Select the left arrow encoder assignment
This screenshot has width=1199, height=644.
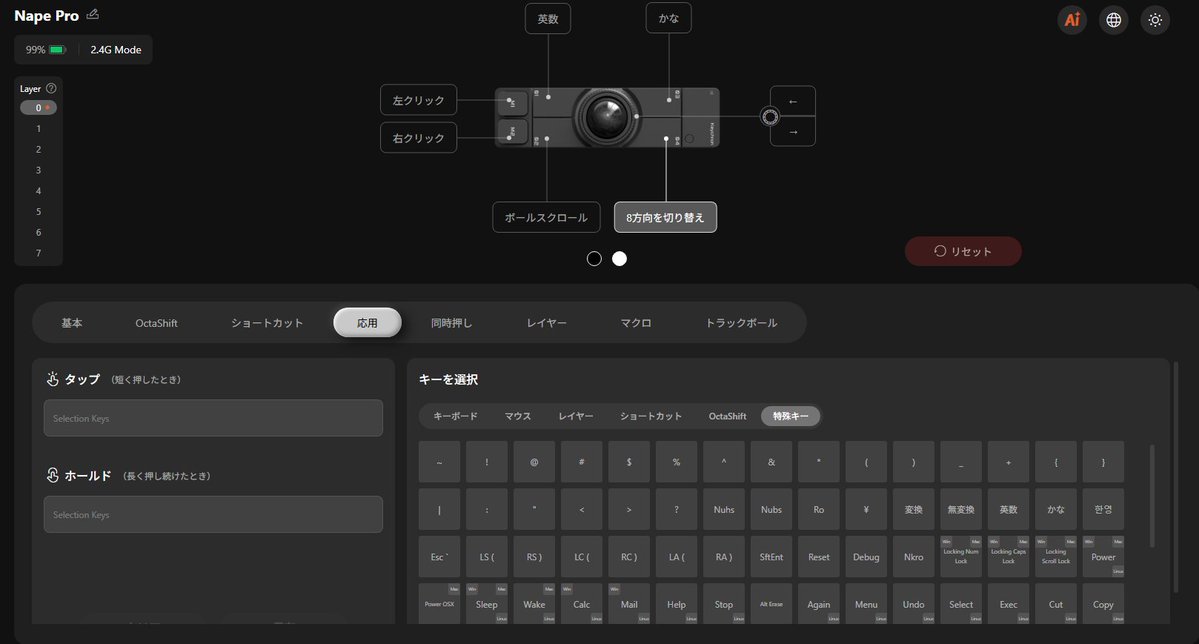792,102
